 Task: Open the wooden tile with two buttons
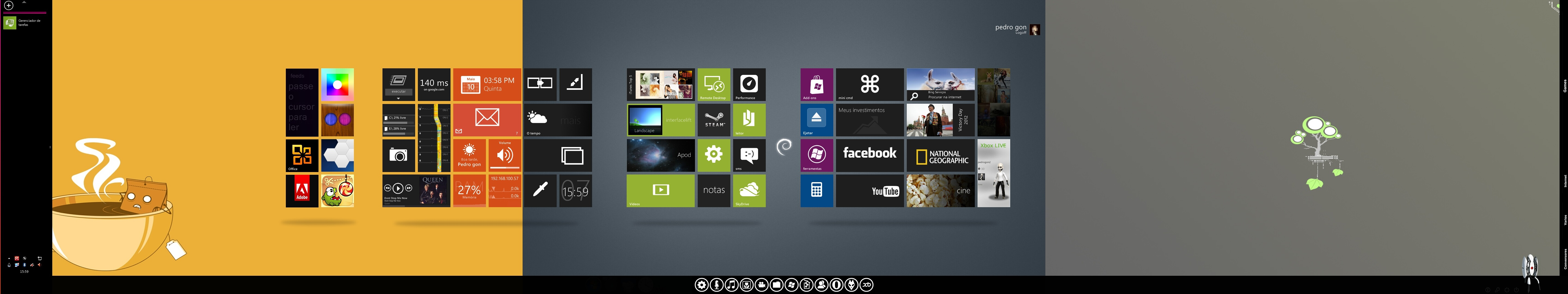(337, 120)
